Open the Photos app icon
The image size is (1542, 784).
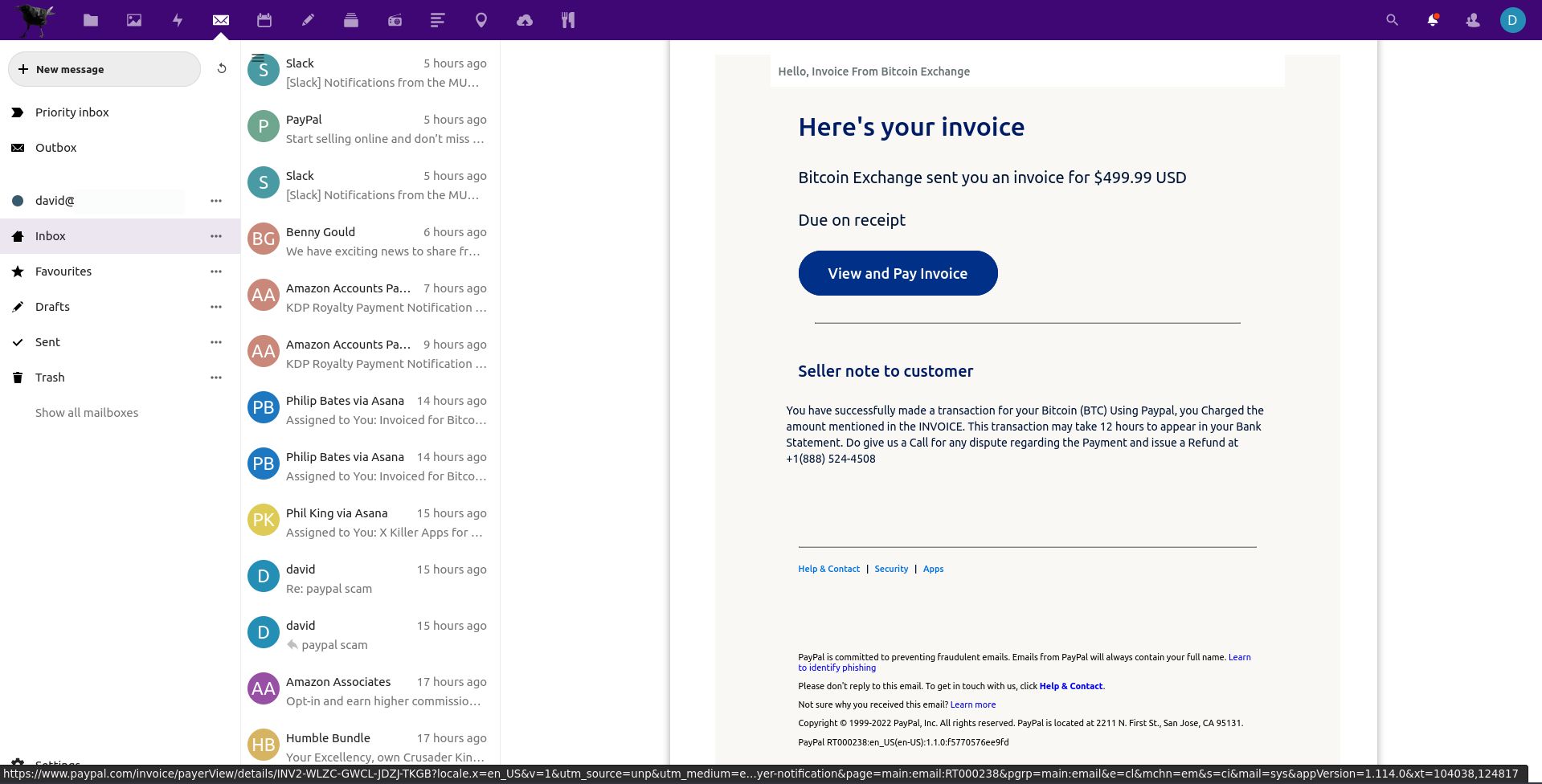click(133, 19)
